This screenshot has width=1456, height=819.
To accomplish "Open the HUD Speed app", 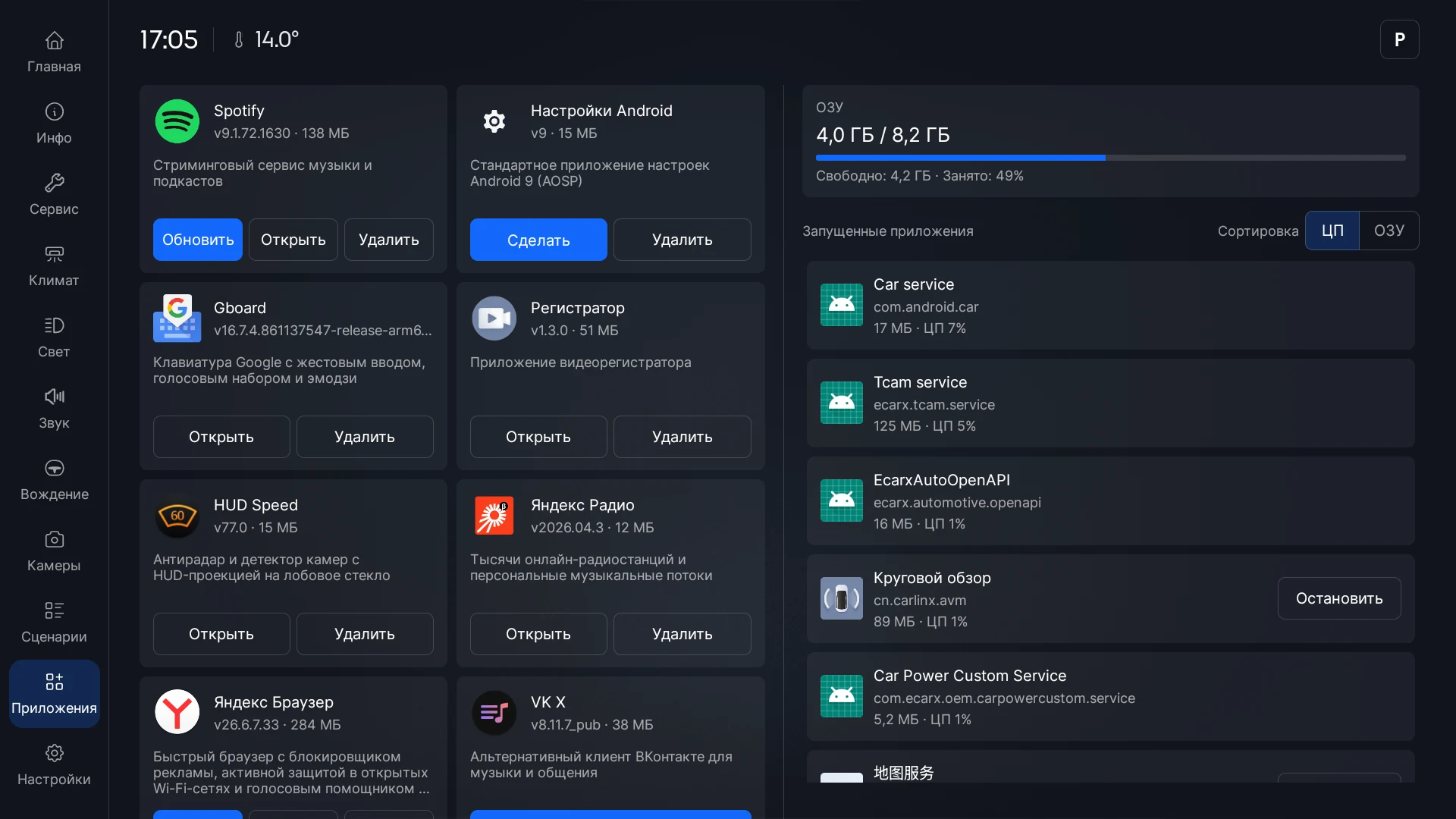I will (221, 634).
